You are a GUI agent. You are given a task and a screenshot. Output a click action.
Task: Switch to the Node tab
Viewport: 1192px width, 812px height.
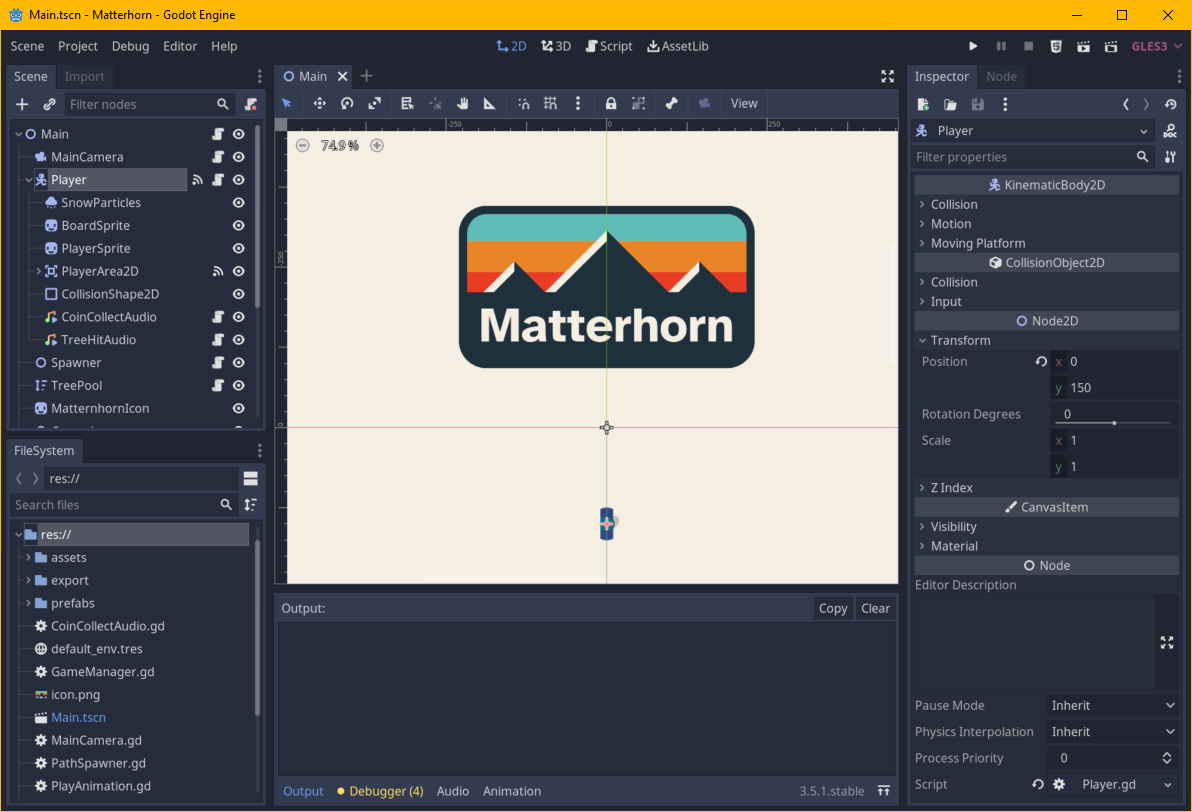(1001, 76)
